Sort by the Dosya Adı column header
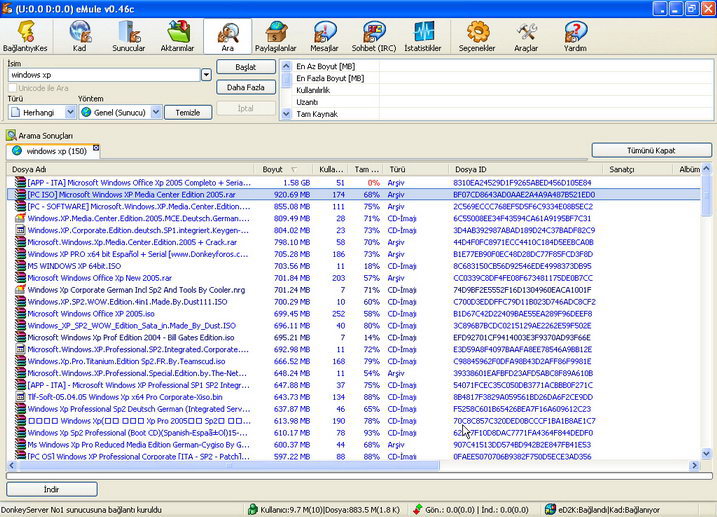717x517 pixels. pyautogui.click(x=130, y=169)
